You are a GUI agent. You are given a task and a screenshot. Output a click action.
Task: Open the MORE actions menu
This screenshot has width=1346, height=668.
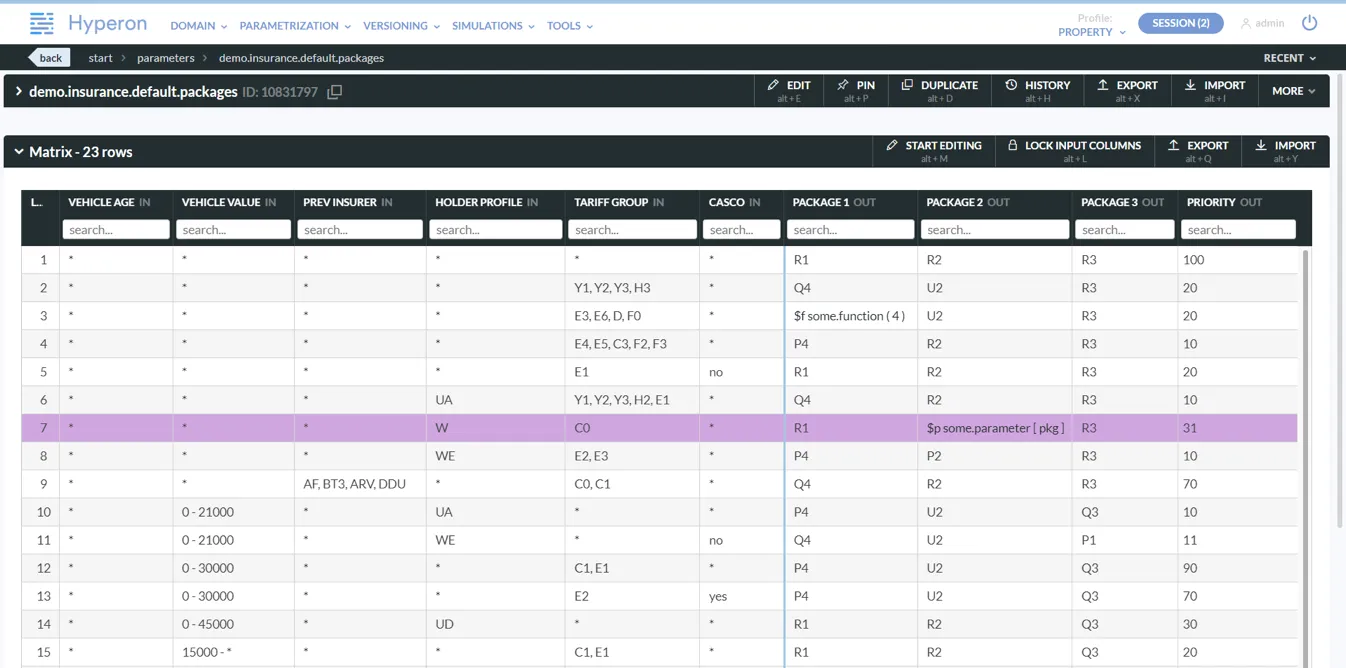(x=1293, y=91)
